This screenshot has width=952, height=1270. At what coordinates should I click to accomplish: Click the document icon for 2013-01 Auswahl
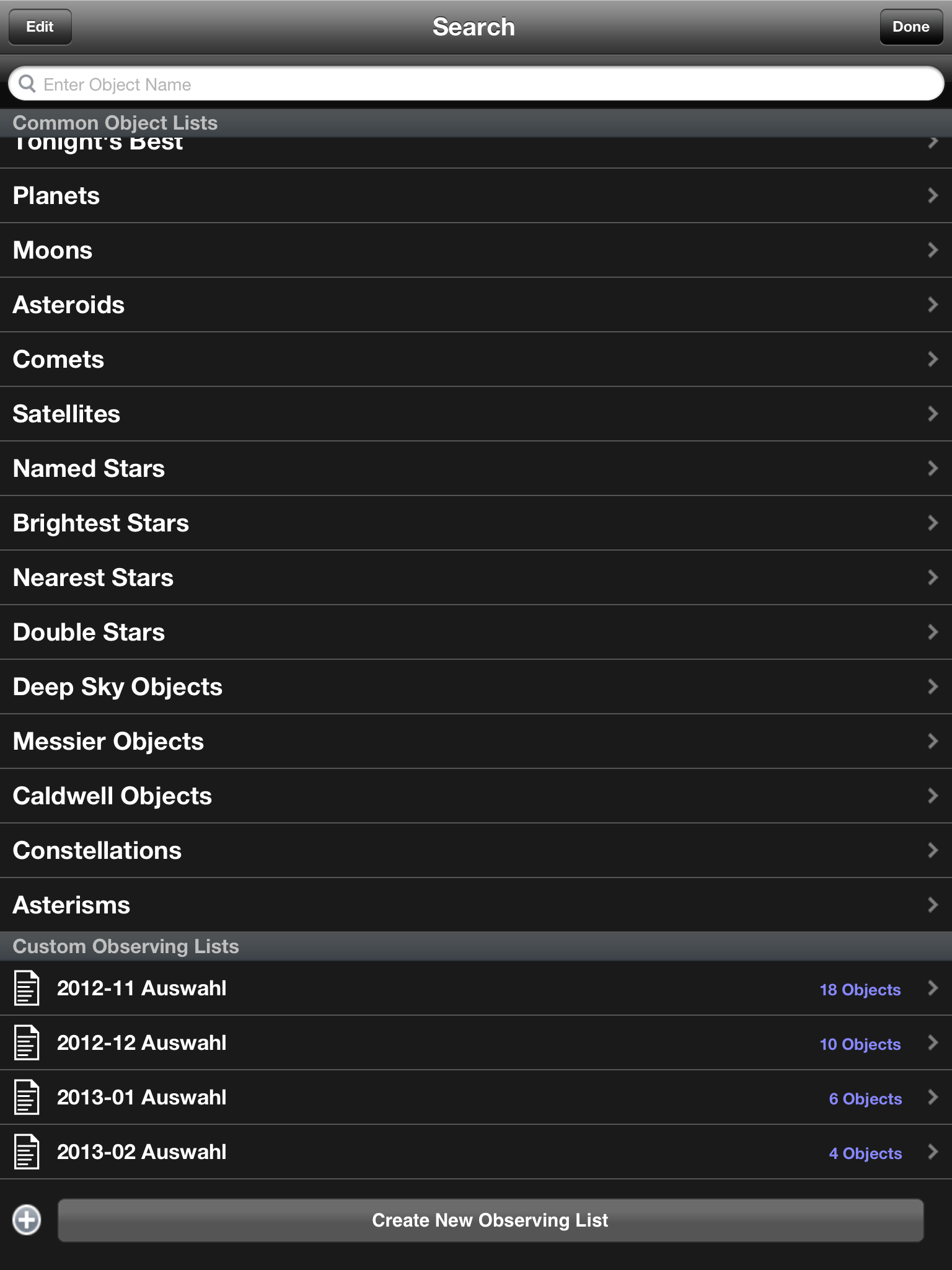point(27,1097)
